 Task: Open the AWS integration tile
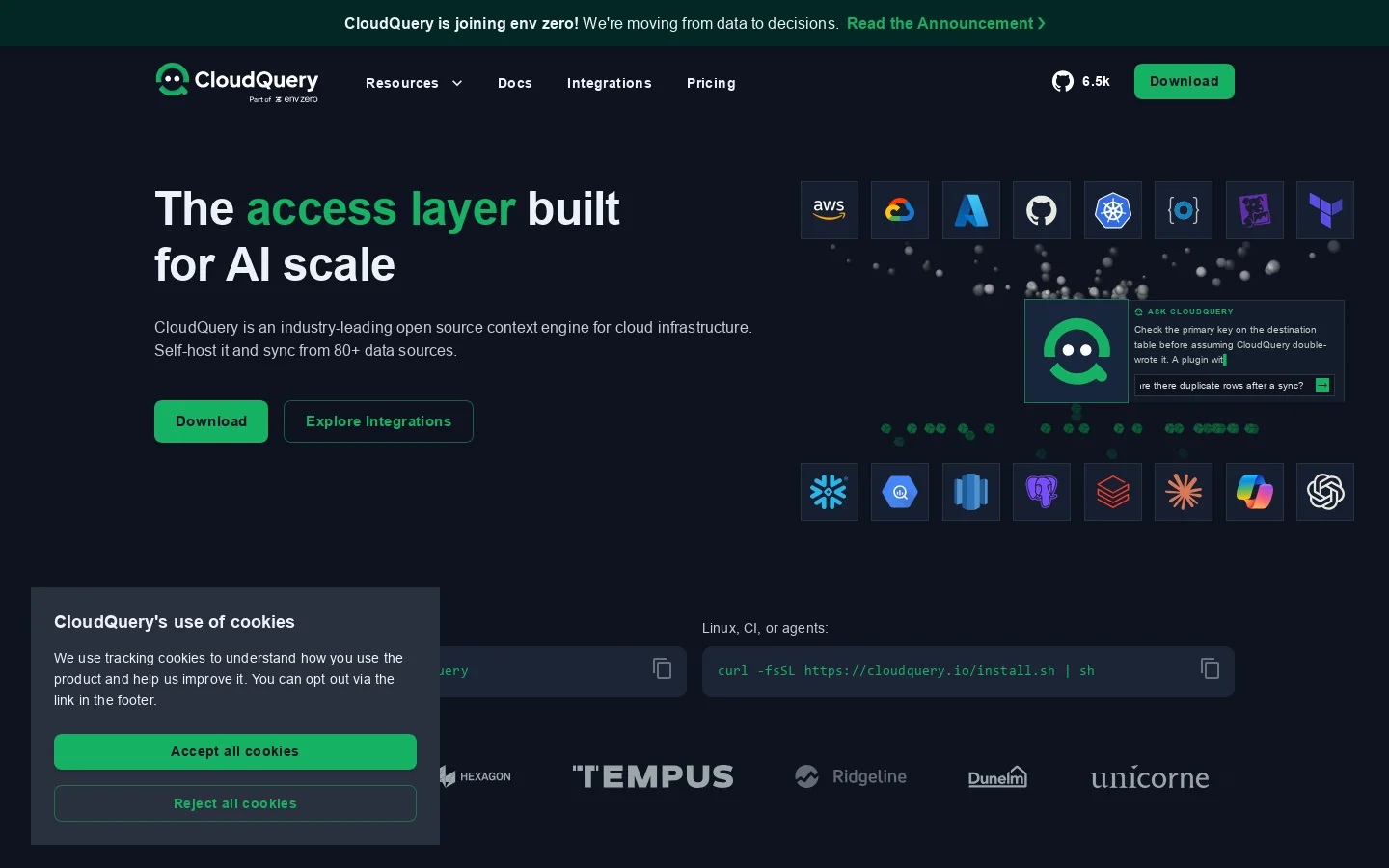coord(830,210)
